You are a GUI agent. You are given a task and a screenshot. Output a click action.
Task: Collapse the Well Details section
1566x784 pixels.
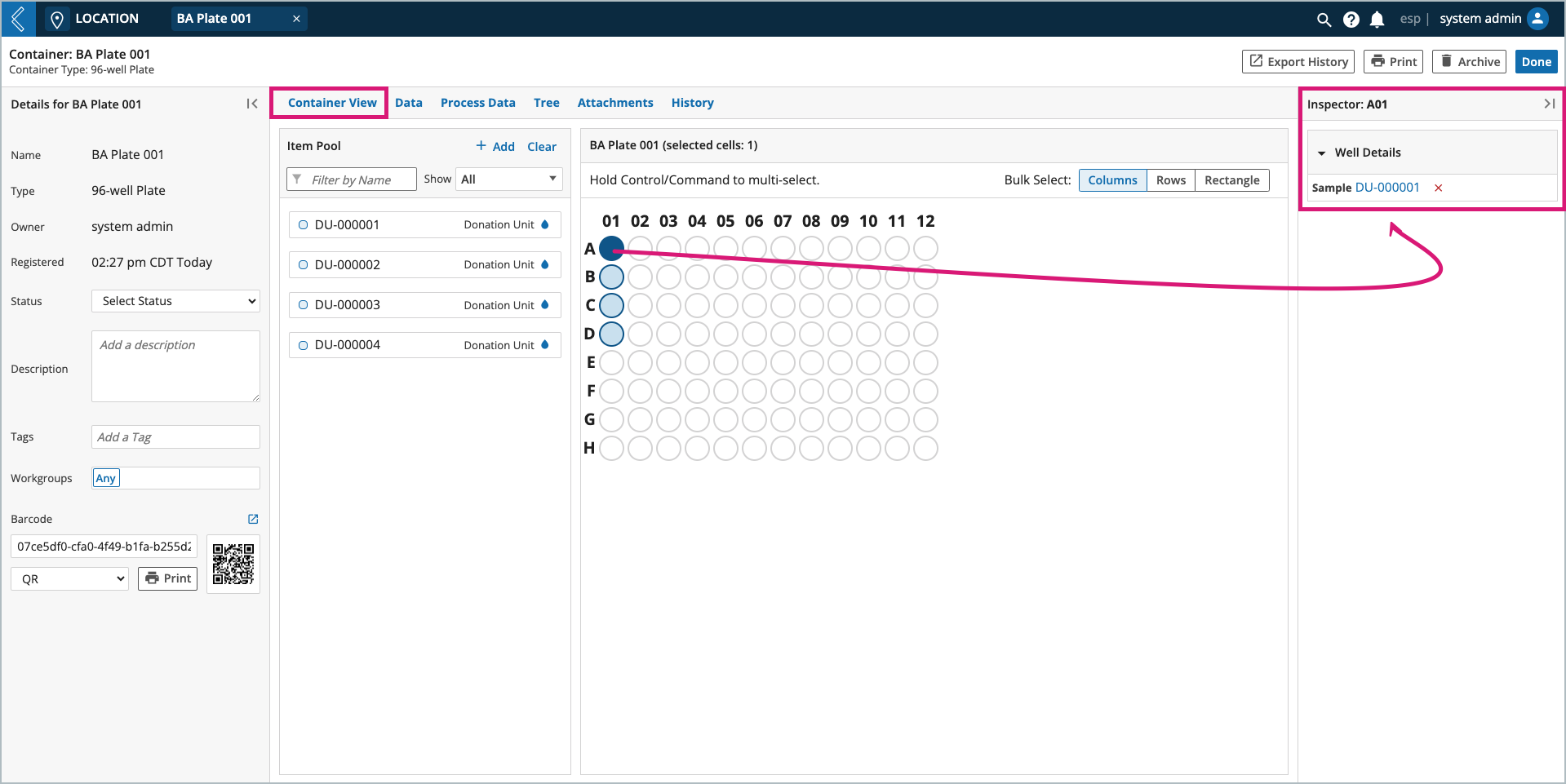tap(1321, 153)
